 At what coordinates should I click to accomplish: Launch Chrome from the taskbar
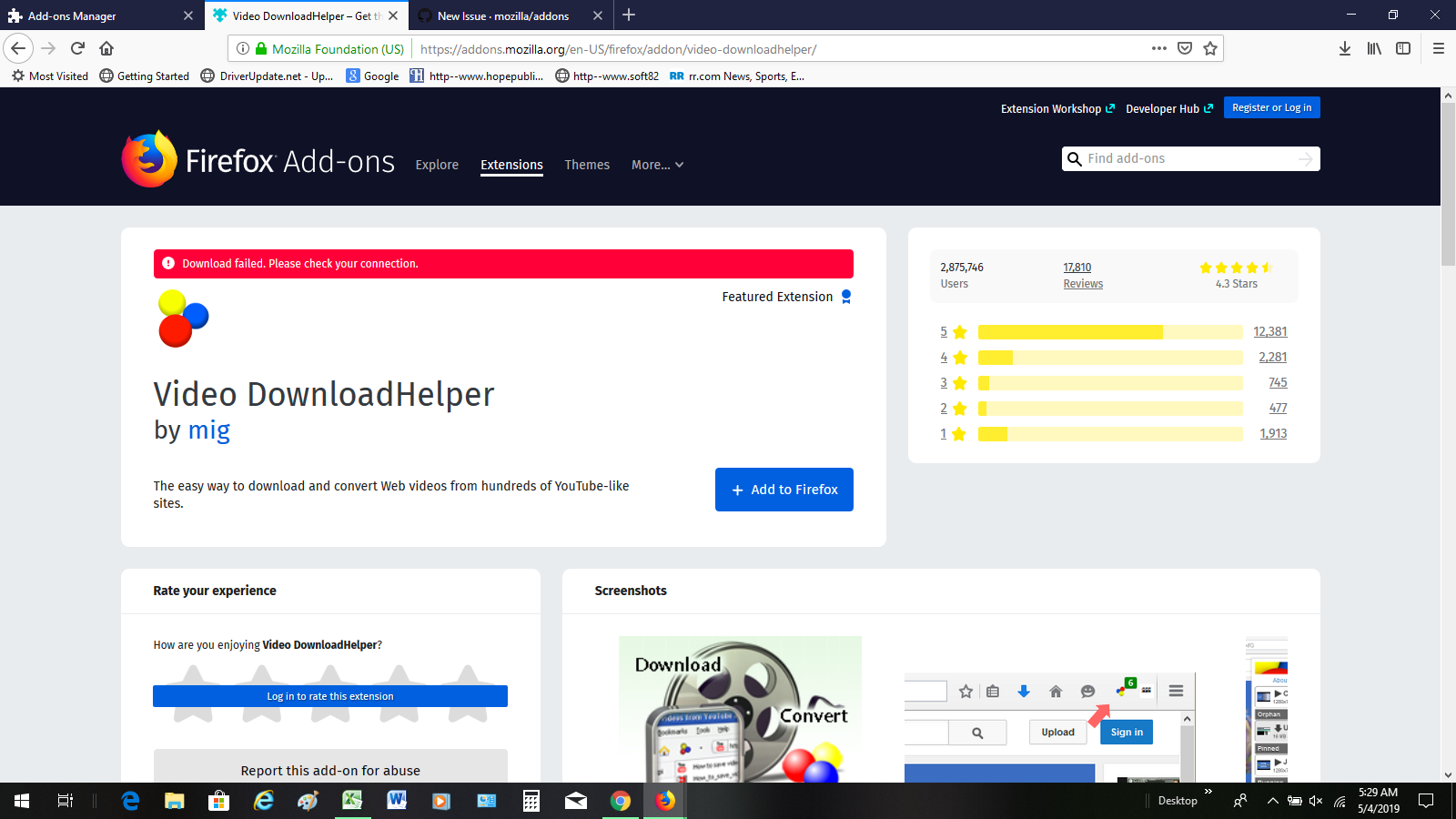620,801
